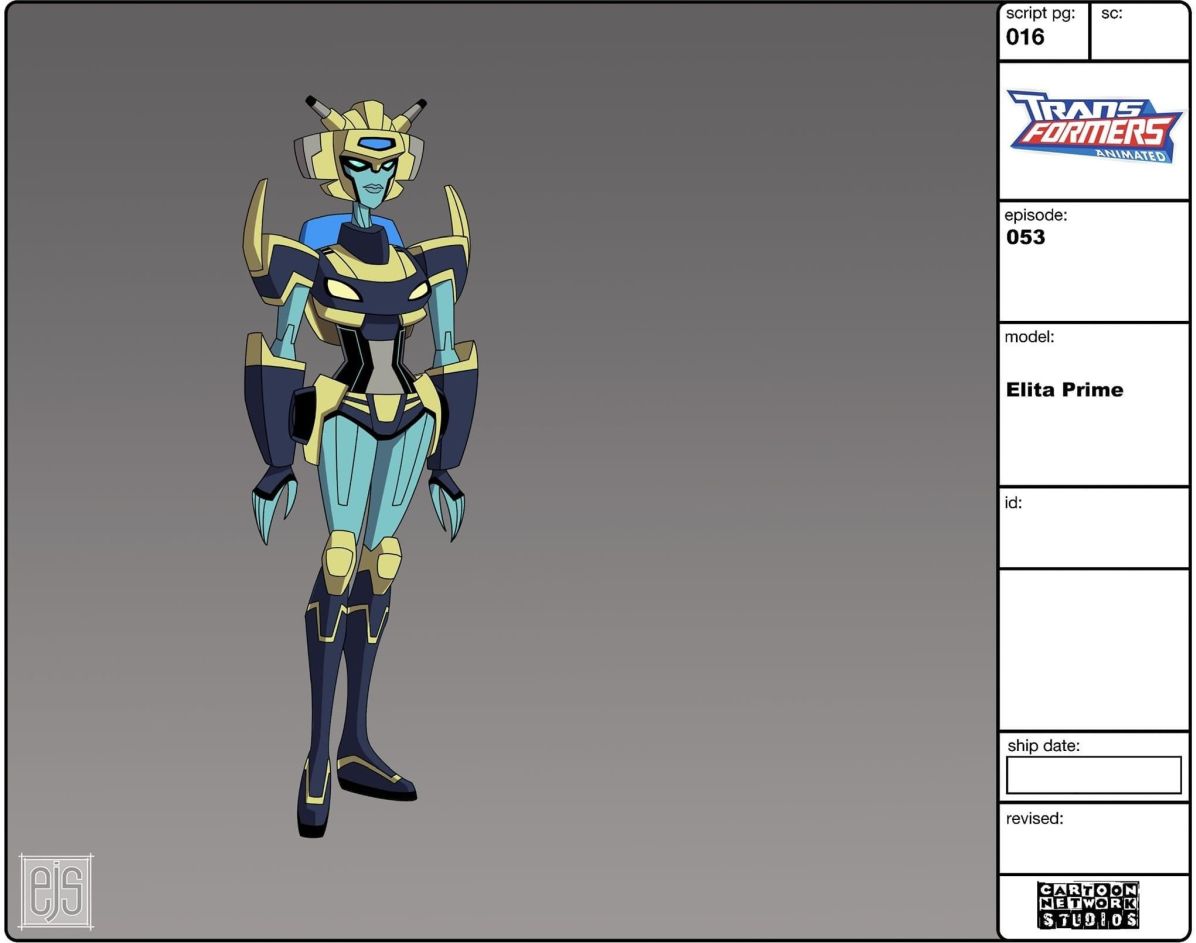1196x943 pixels.
Task: Click the black panel on the forearm
Action: (x=301, y=411)
